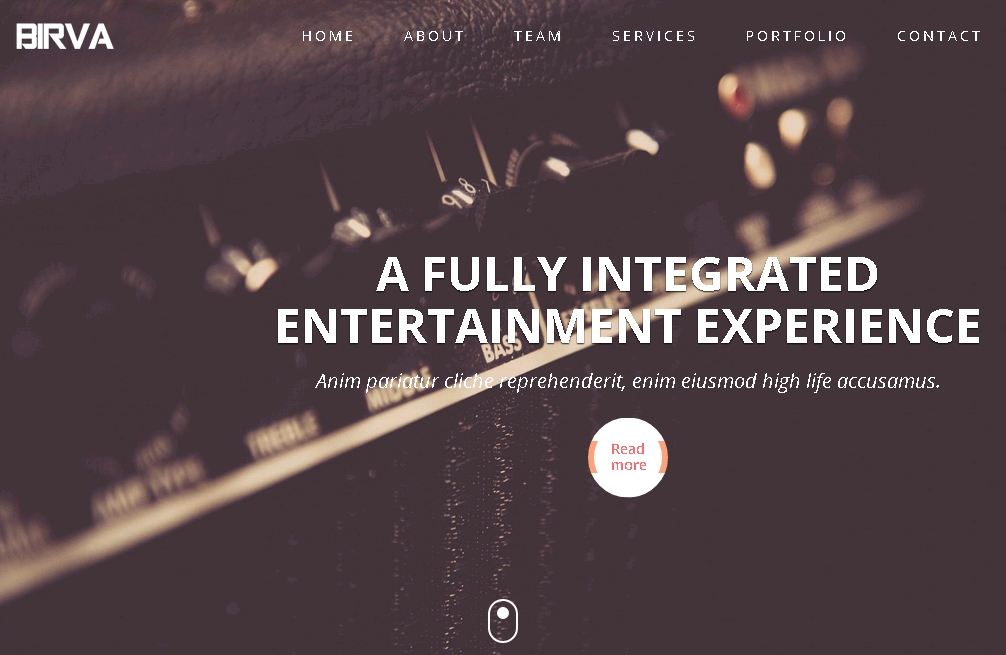This screenshot has width=1006, height=655.
Task: Click the BASS label in the background photo
Action: (x=502, y=347)
